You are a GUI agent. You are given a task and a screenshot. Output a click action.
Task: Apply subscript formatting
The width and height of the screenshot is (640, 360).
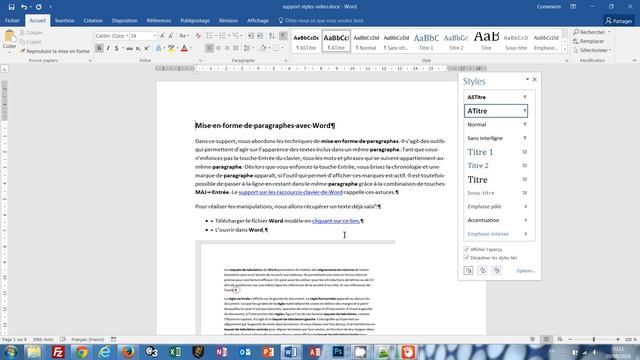coord(138,49)
